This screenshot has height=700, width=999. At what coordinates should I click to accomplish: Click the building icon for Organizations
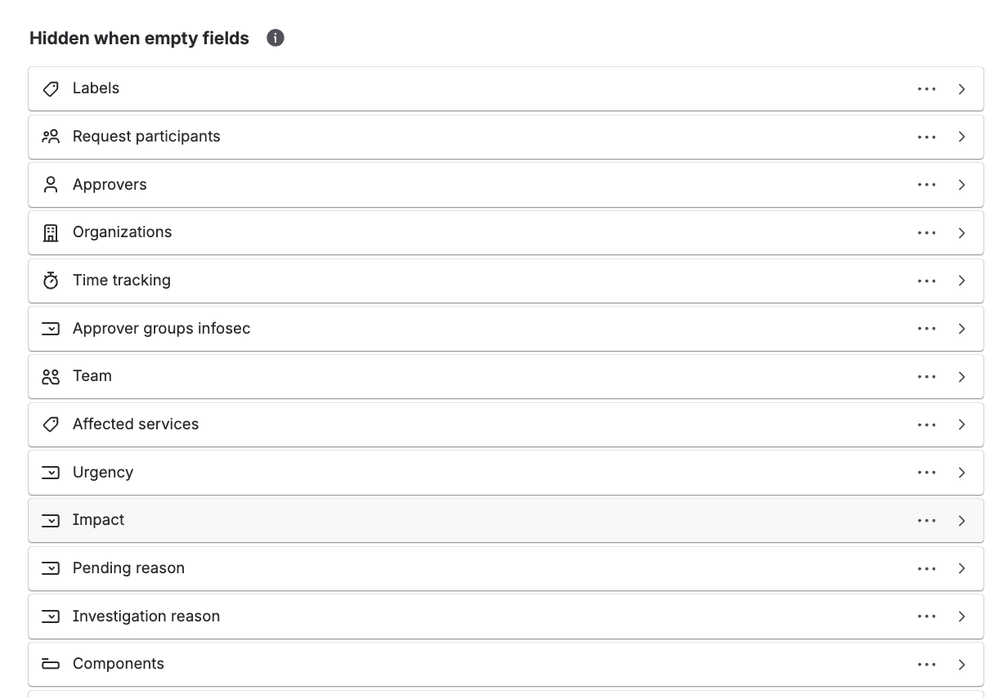50,232
